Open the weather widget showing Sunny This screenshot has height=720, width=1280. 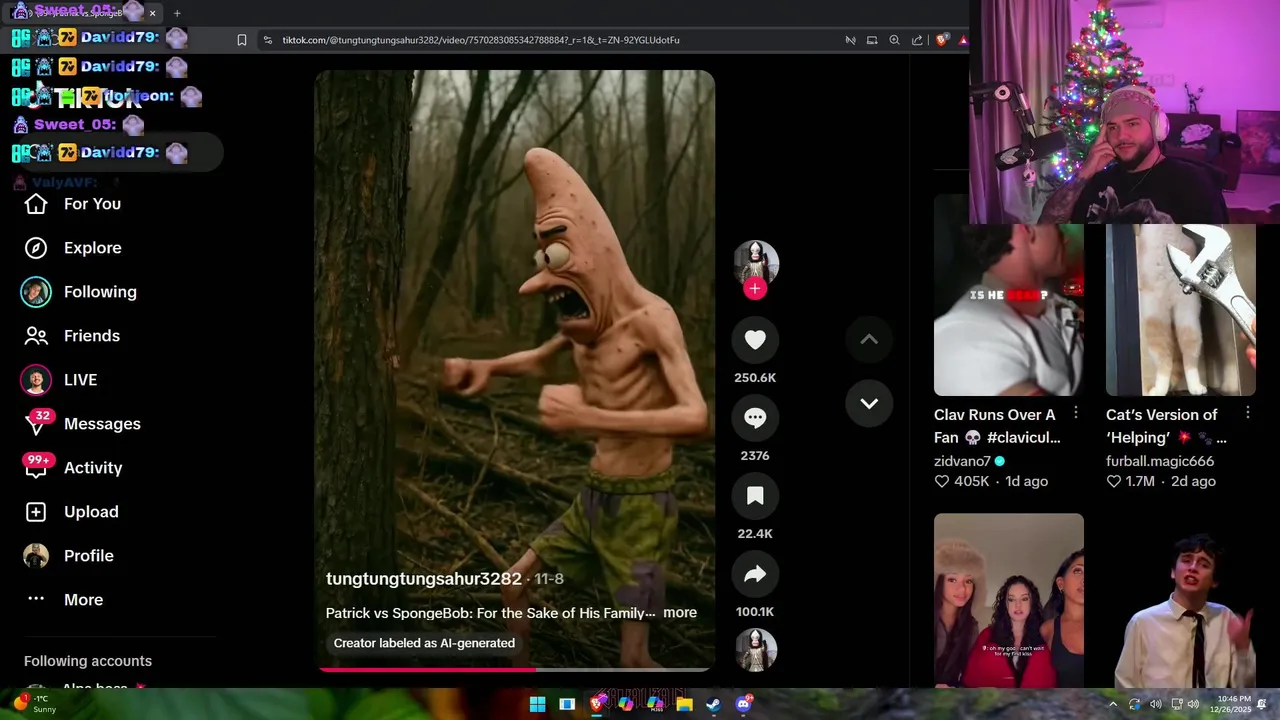pos(35,704)
